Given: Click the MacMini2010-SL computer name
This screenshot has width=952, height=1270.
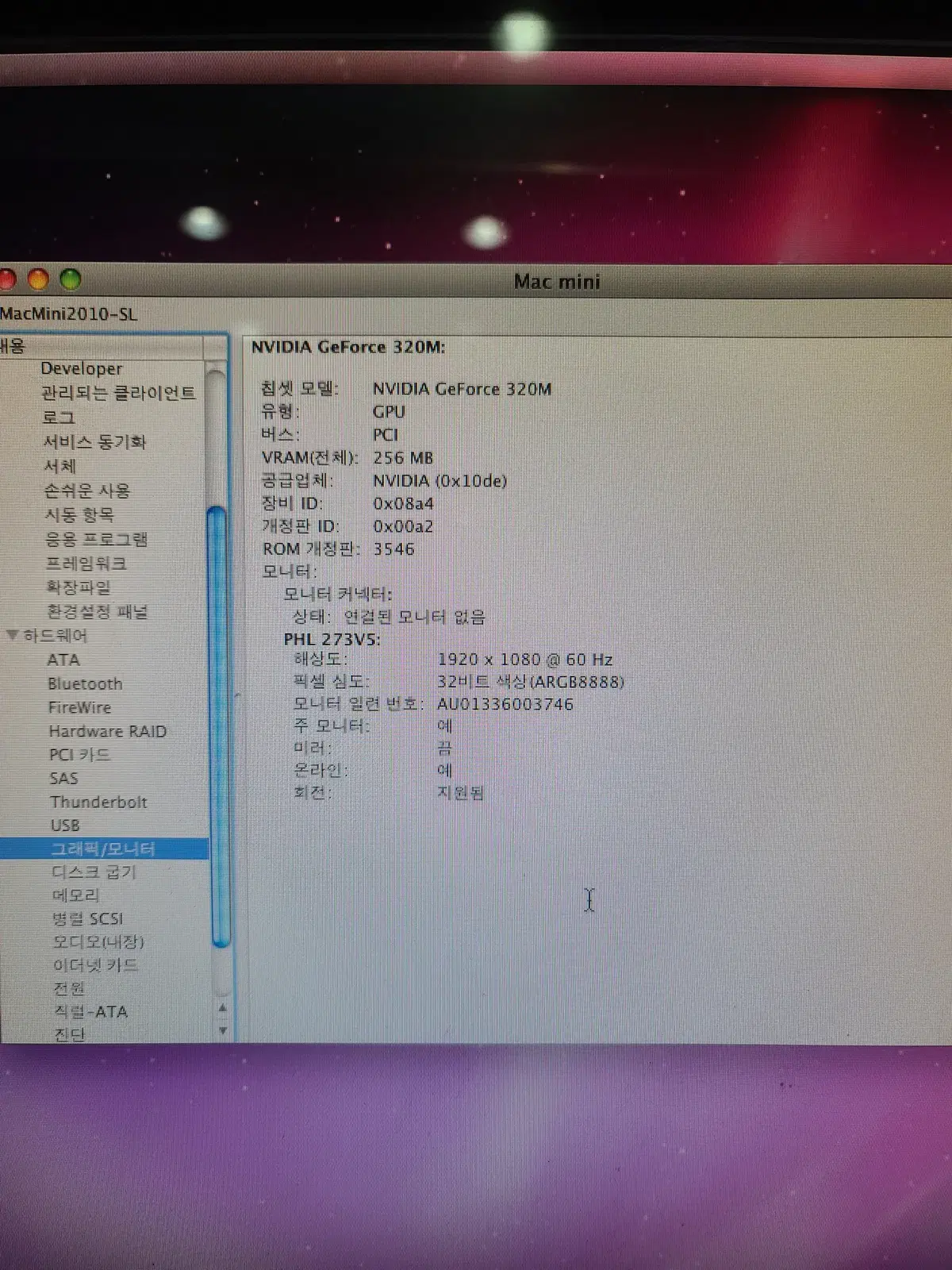Looking at the screenshot, I should 68,314.
